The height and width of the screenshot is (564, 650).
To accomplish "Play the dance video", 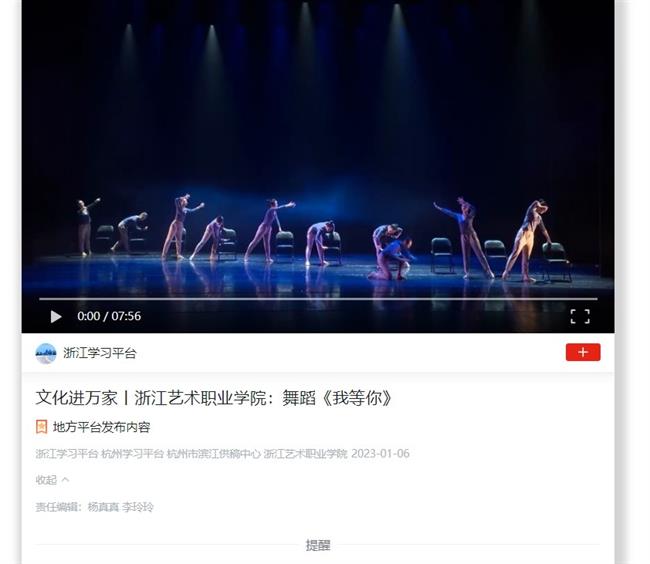I will [56, 317].
